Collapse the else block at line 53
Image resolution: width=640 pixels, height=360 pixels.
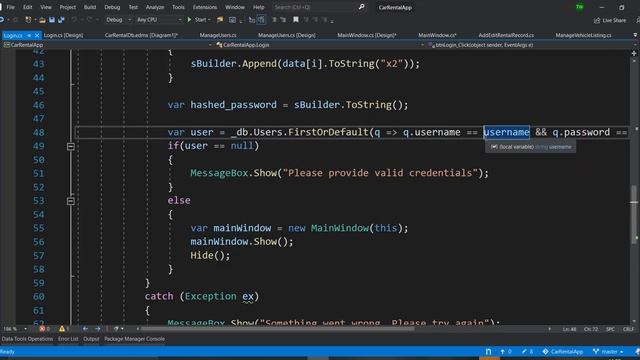coord(71,201)
